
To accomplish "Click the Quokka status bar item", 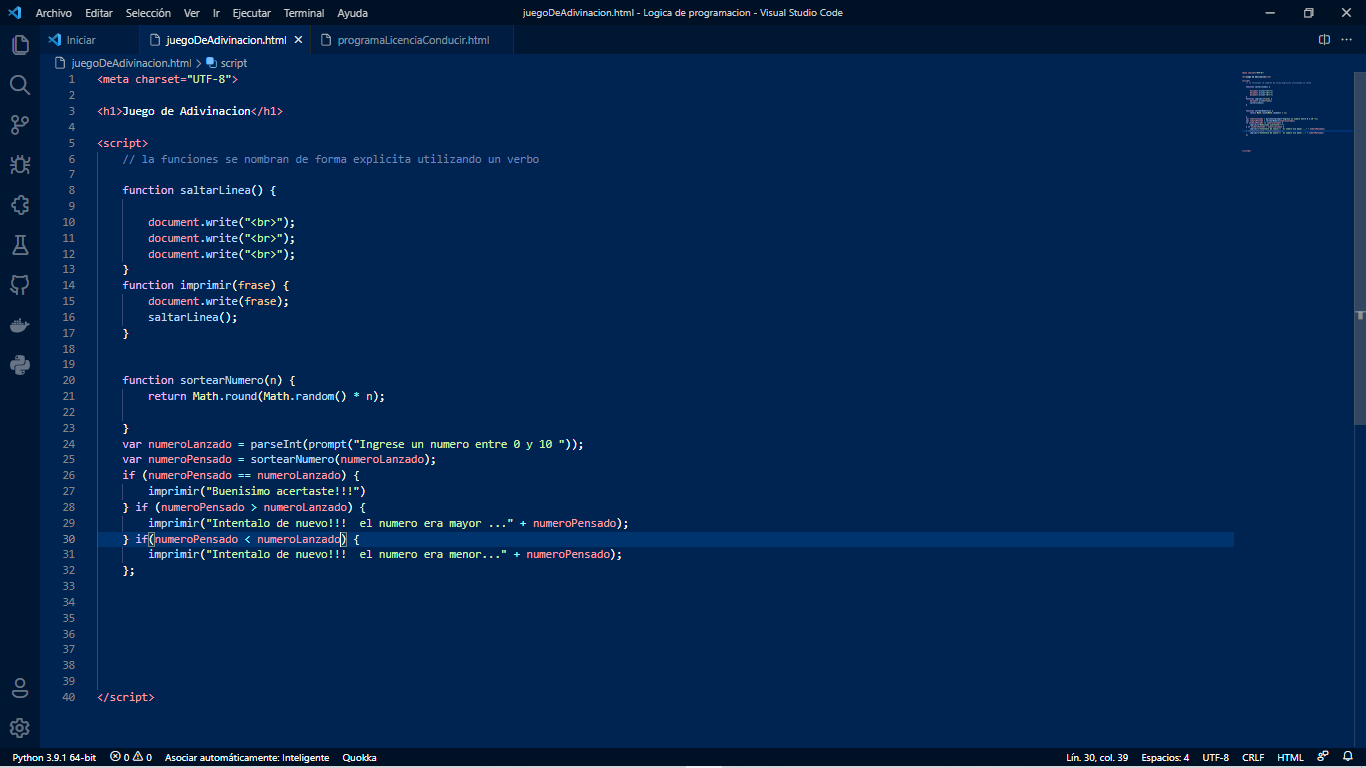I will coord(359,757).
